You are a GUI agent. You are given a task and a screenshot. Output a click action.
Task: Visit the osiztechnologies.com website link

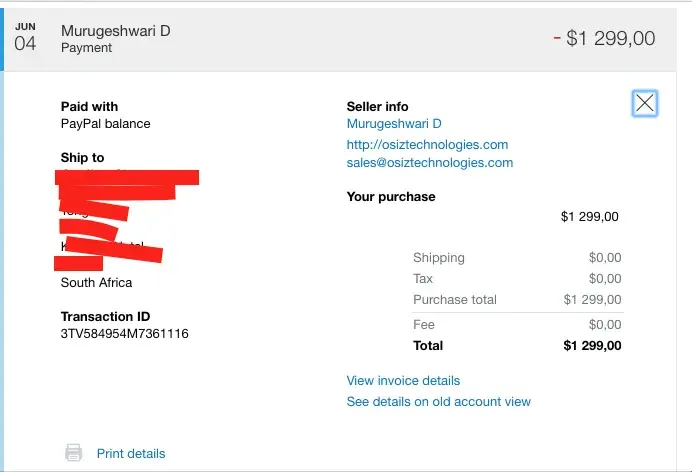[x=427, y=144]
